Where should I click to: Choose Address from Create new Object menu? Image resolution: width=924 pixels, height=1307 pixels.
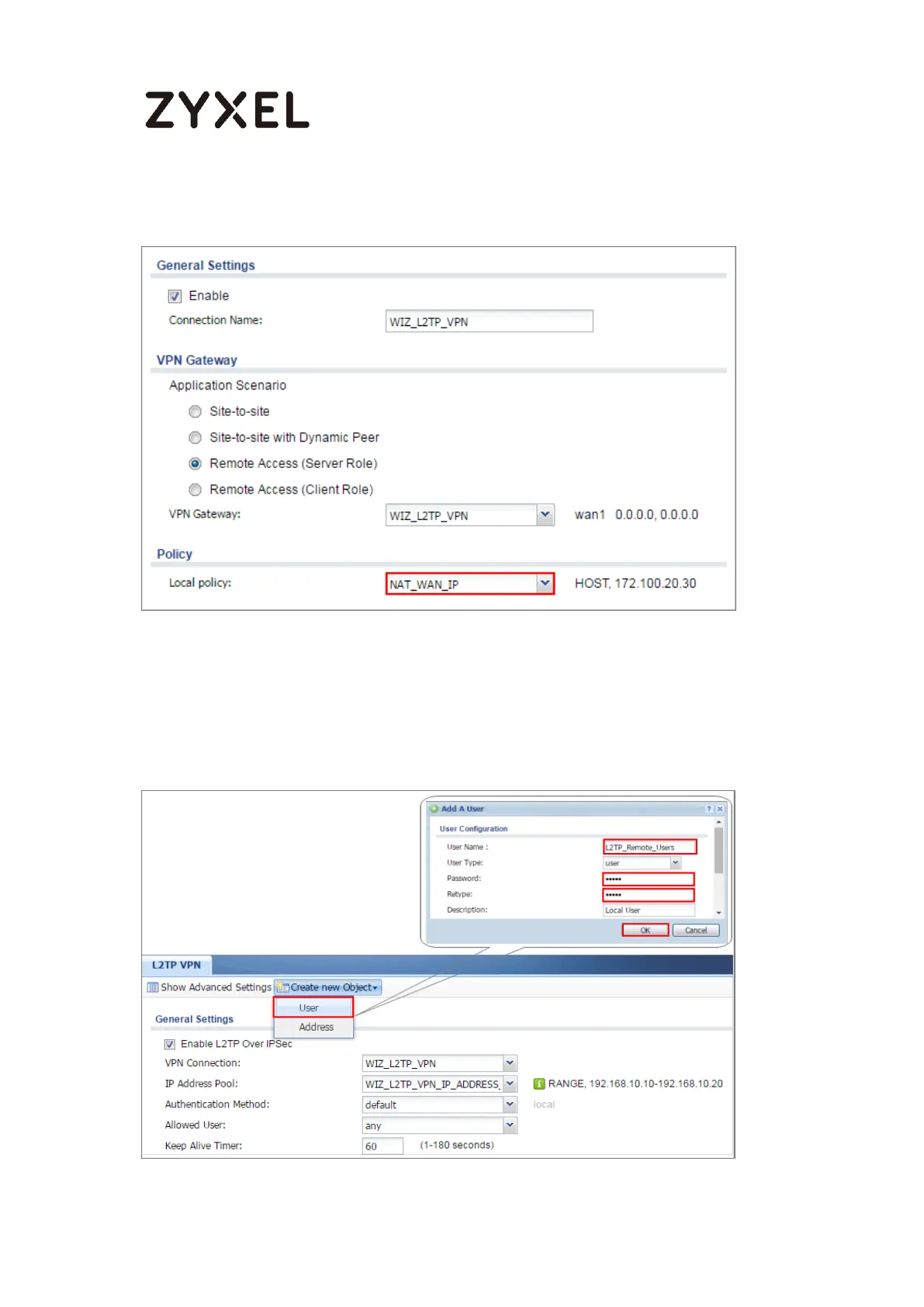313,1027
